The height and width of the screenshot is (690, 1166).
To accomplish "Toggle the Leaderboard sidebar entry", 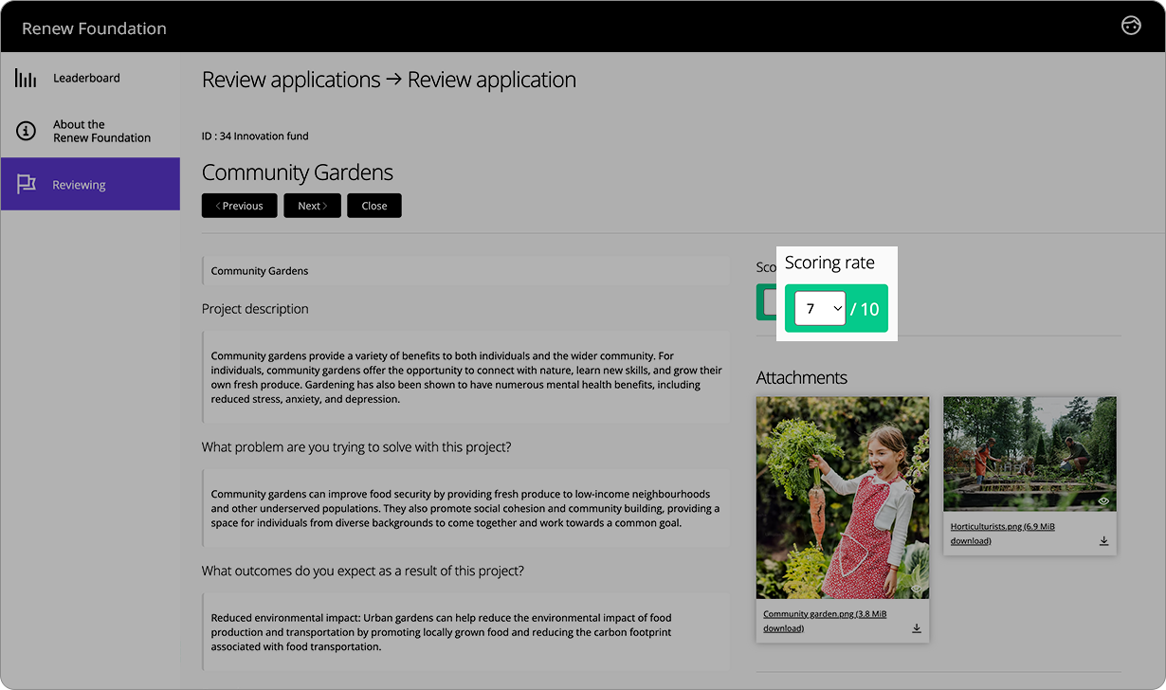I will point(90,77).
